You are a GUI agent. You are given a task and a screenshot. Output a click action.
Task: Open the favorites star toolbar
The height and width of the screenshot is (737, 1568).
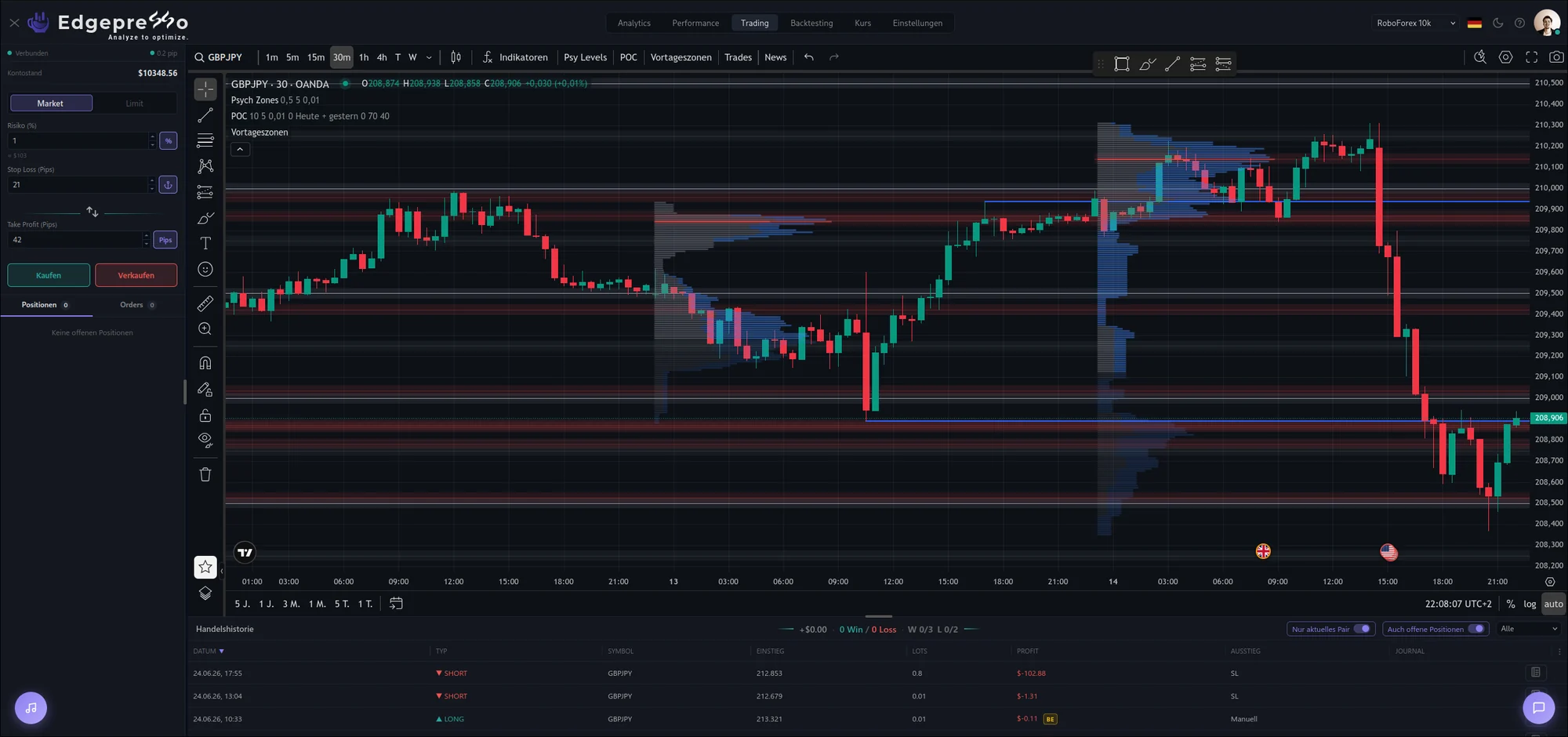click(205, 567)
